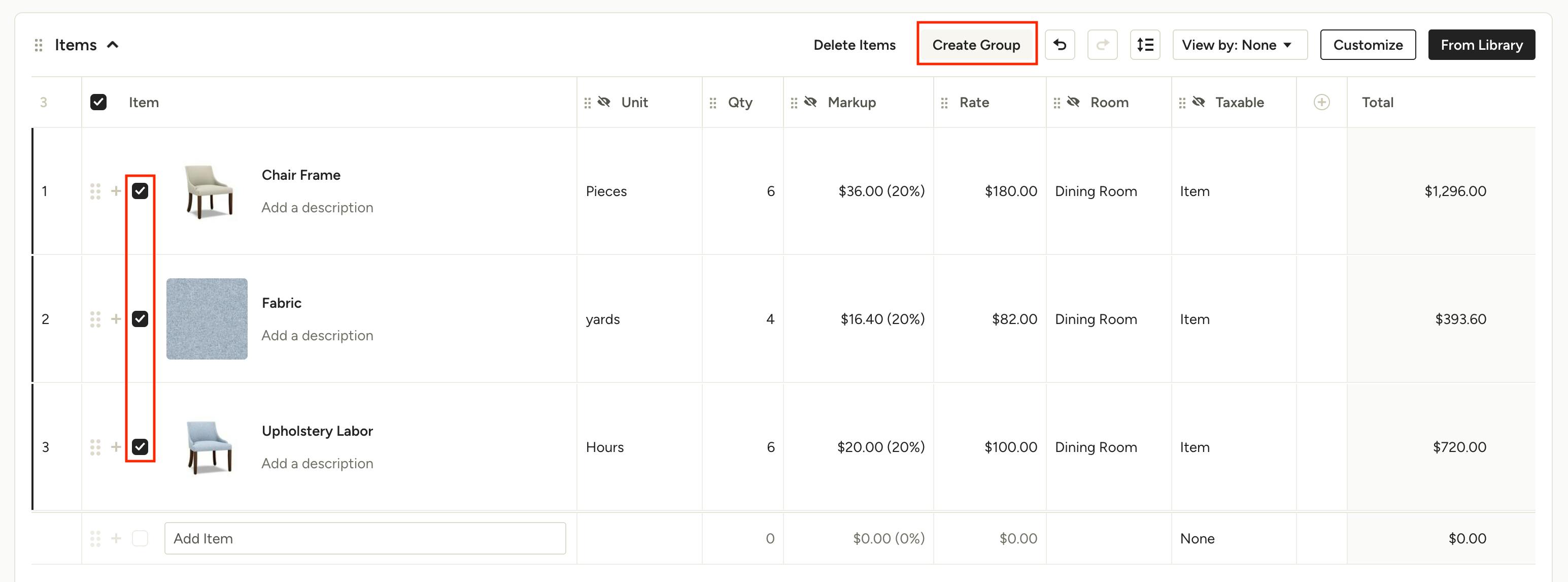
Task: Click the Create Group button
Action: tap(976, 44)
